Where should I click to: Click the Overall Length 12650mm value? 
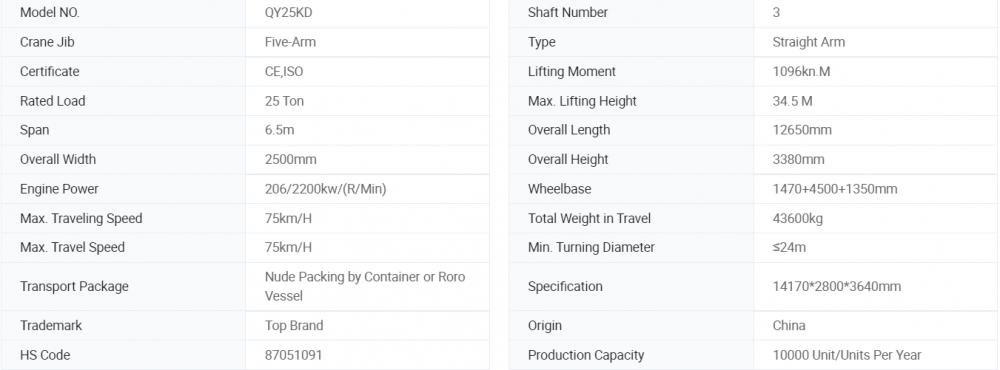coord(802,130)
